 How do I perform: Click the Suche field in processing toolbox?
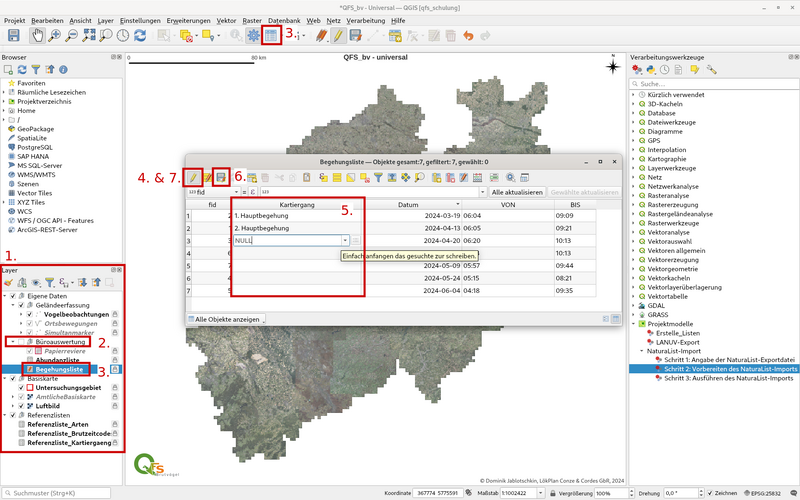(x=714, y=84)
